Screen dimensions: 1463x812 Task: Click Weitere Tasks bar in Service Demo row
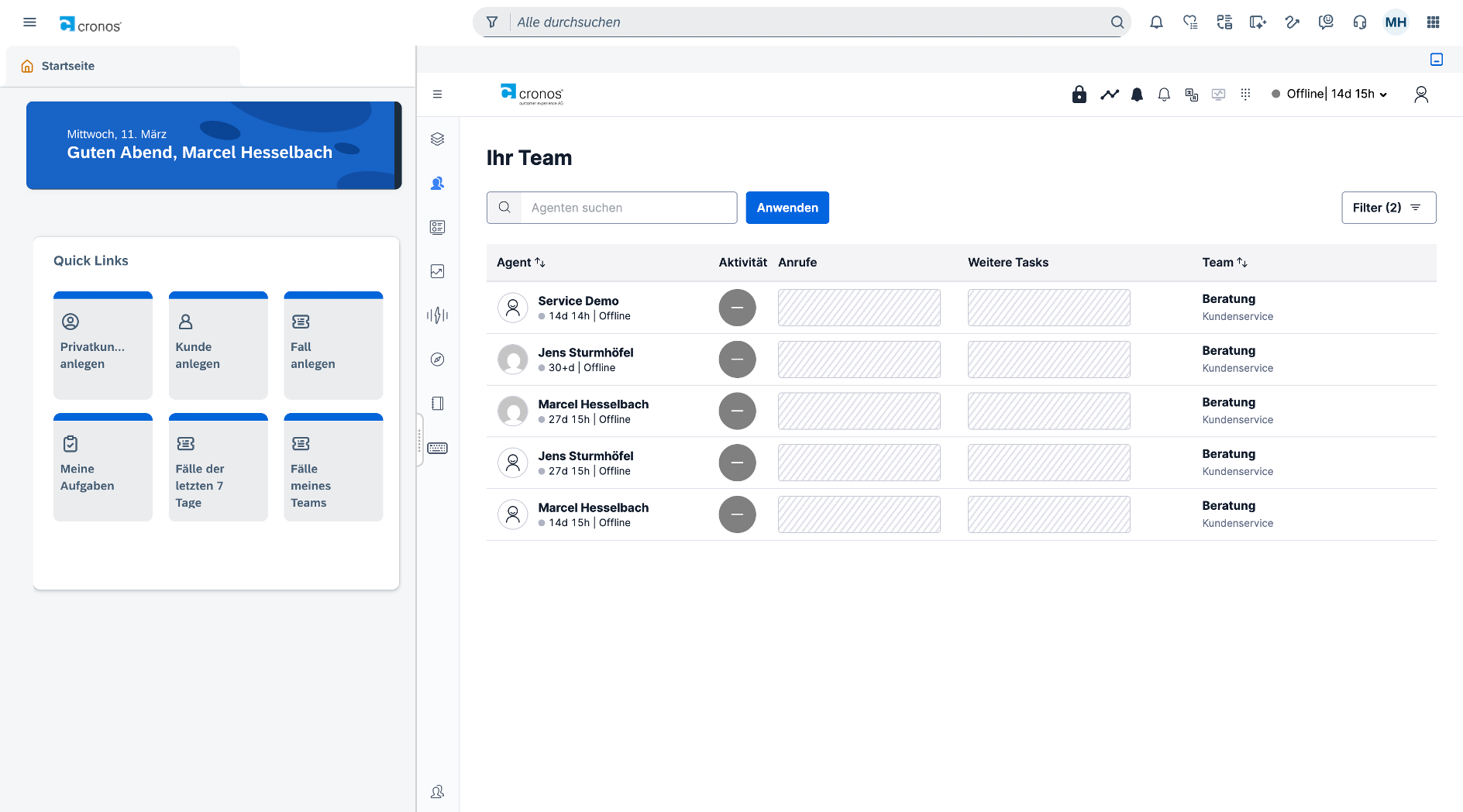tap(1049, 308)
